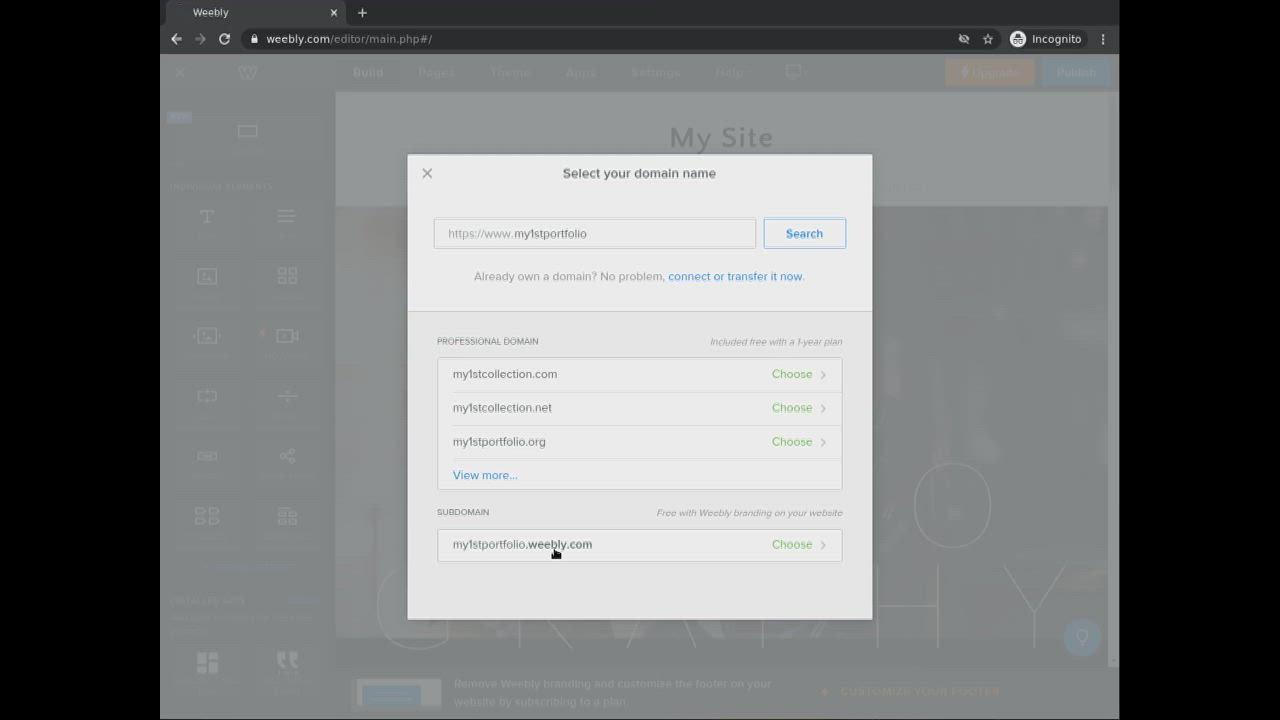Image resolution: width=1280 pixels, height=720 pixels.
Task: Select the Image element icon in sidebar
Action: coord(207,276)
